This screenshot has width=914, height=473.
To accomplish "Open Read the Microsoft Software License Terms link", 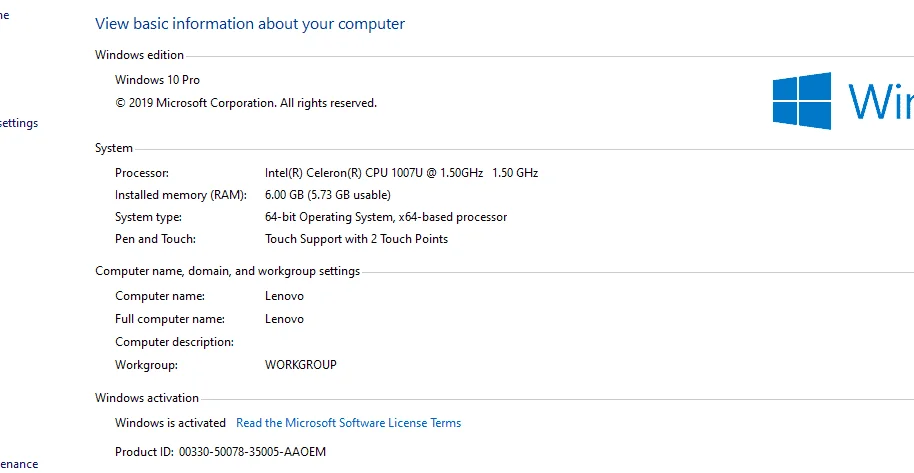I will click(x=348, y=423).
